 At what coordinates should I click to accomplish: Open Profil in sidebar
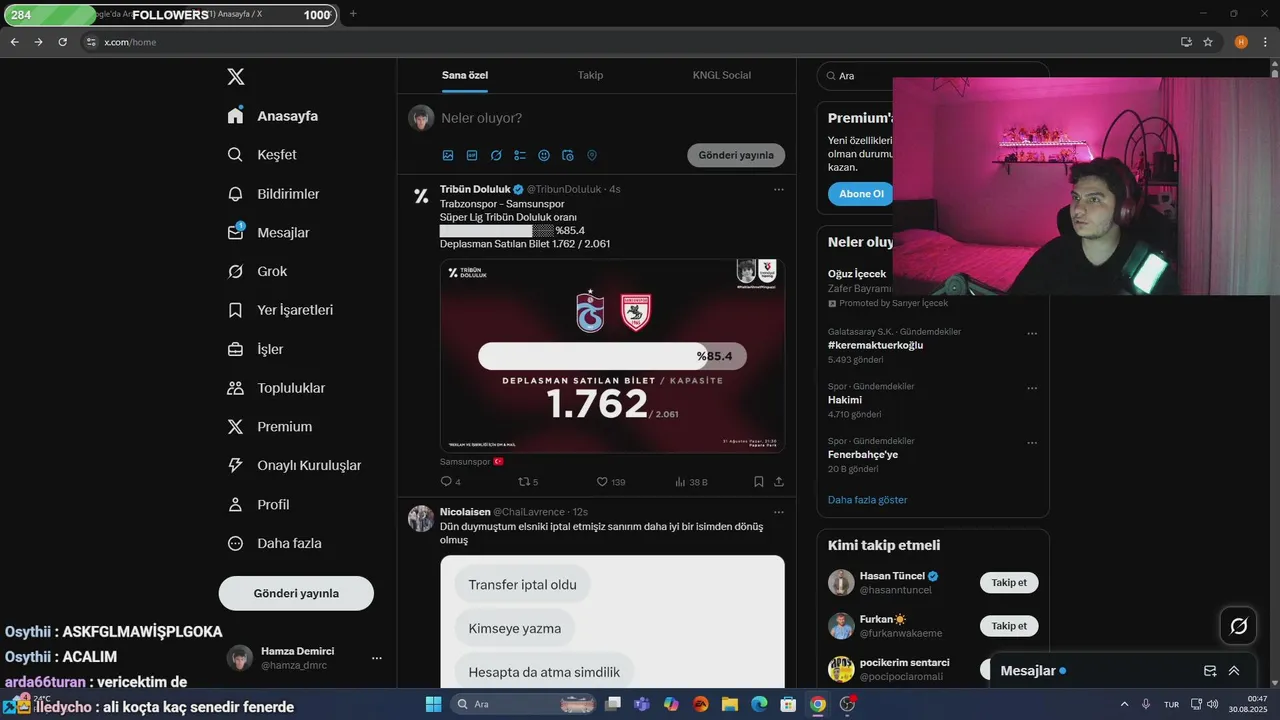click(x=259, y=504)
